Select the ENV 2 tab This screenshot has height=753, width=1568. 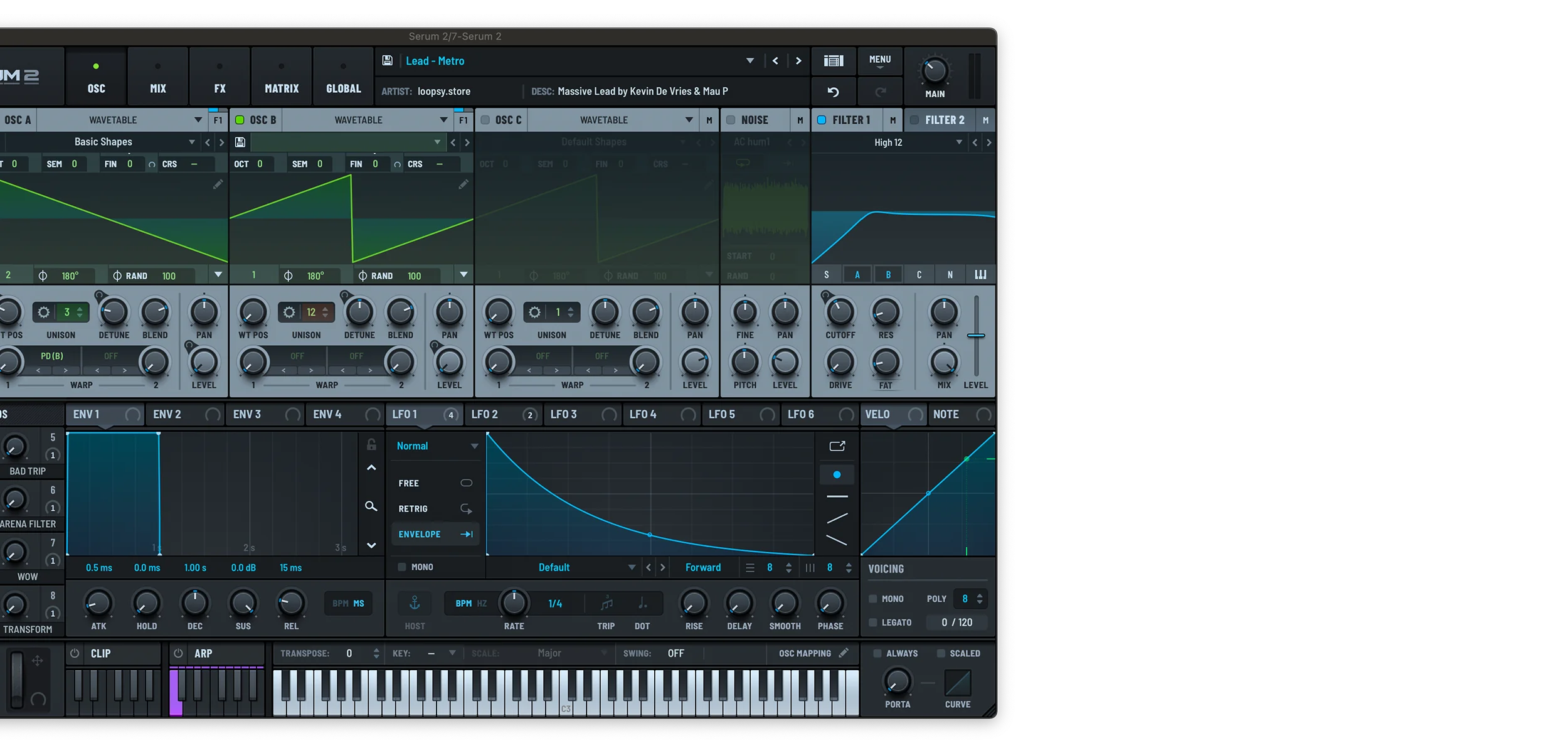click(x=184, y=414)
